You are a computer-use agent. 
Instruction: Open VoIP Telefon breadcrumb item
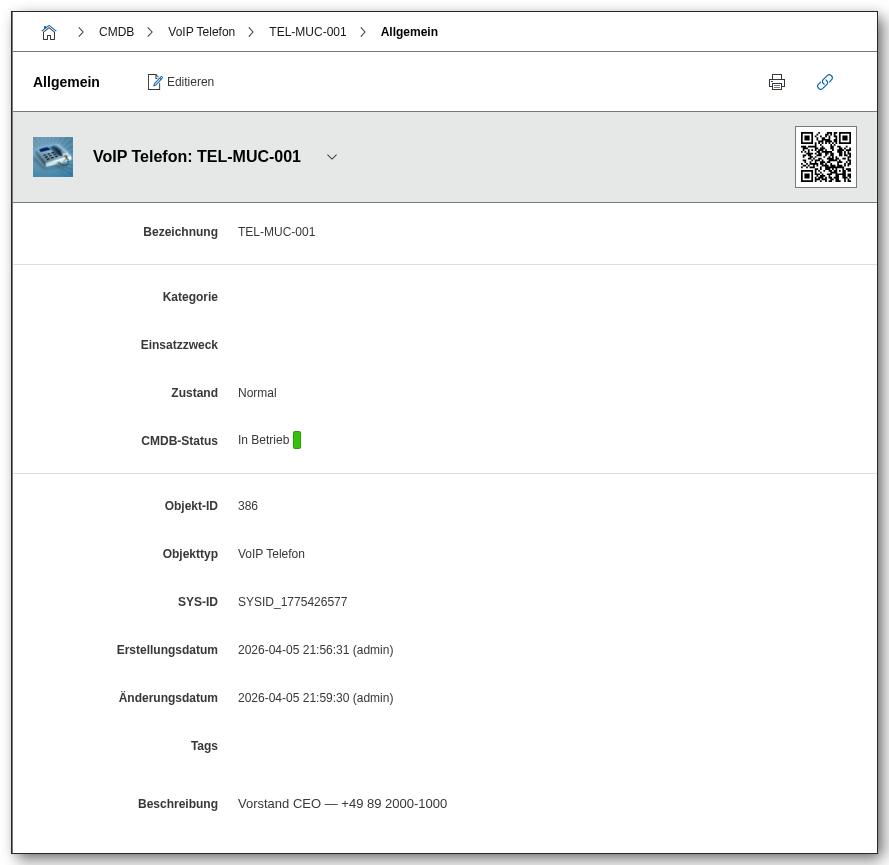coord(201,32)
